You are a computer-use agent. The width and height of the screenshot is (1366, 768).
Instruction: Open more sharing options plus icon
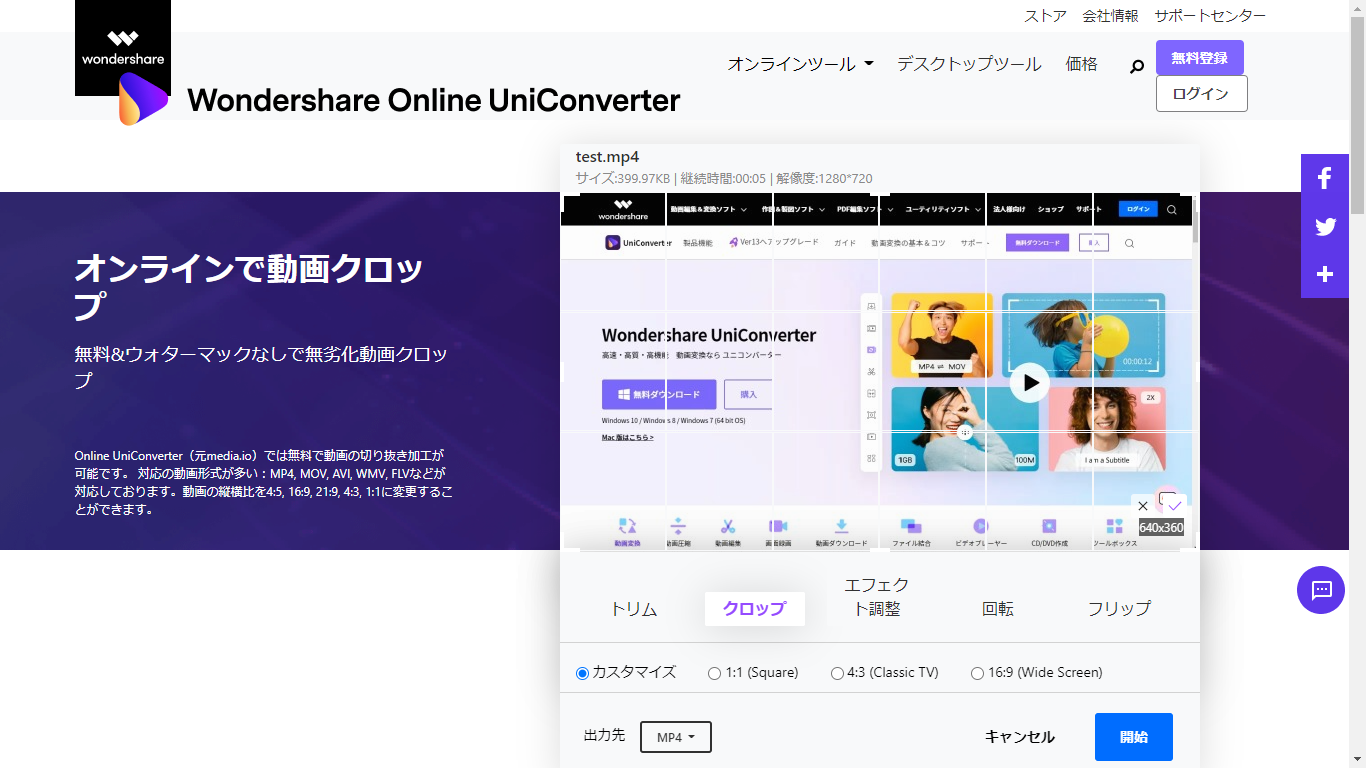[1325, 274]
